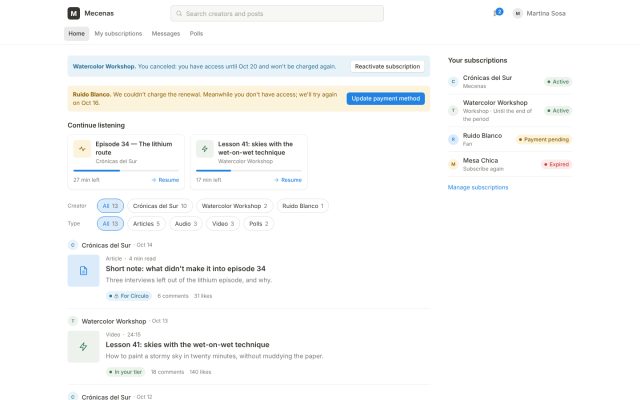Resume Episode 34 The lithium route
The image size is (640, 400).
tap(165, 180)
